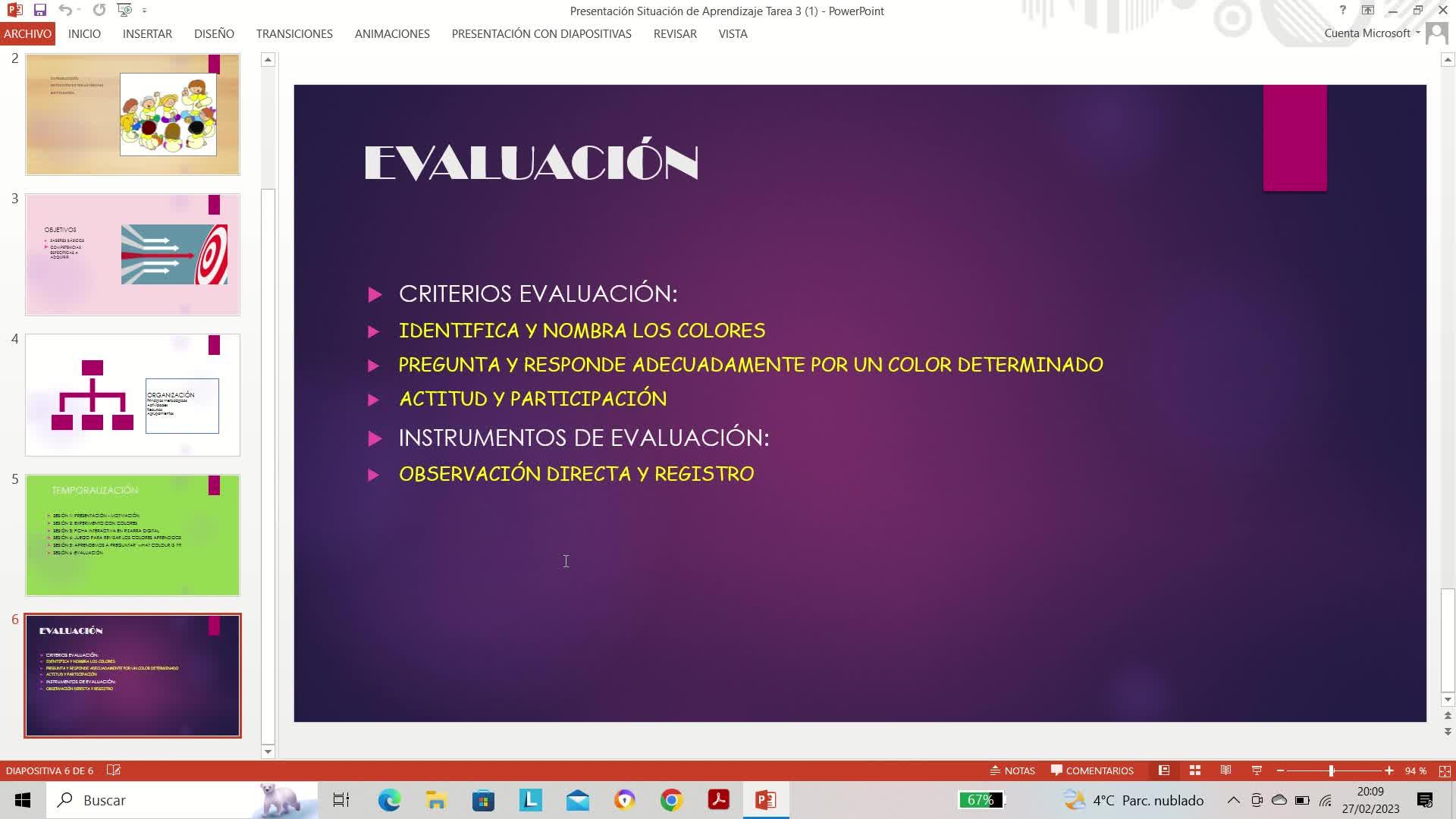Image resolution: width=1456 pixels, height=819 pixels.
Task: Toggle the COMENTARIOS pane
Action: pos(1092,770)
